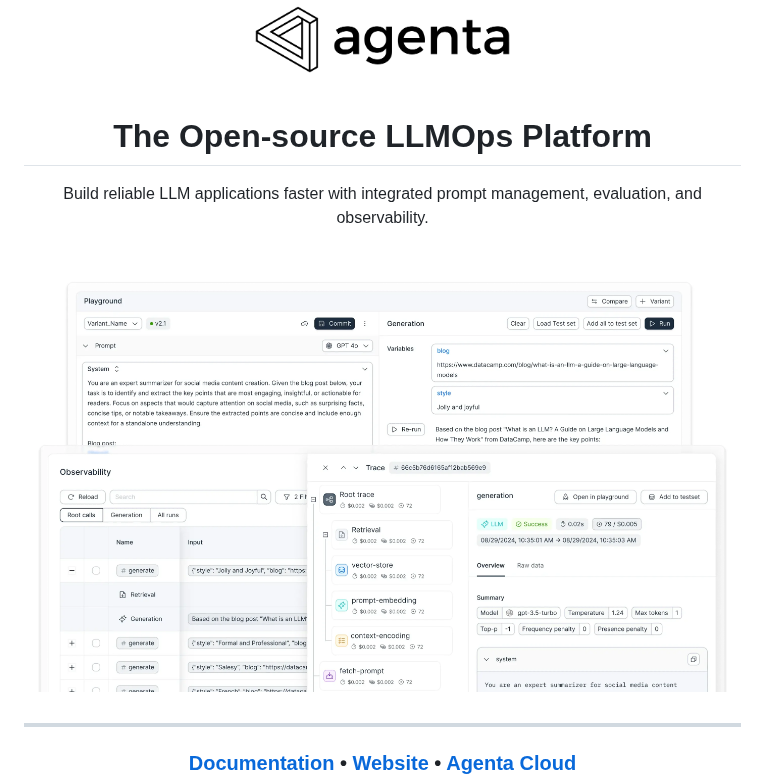Open the Agenta Cloud link
This screenshot has height=780, width=767.
tap(511, 763)
